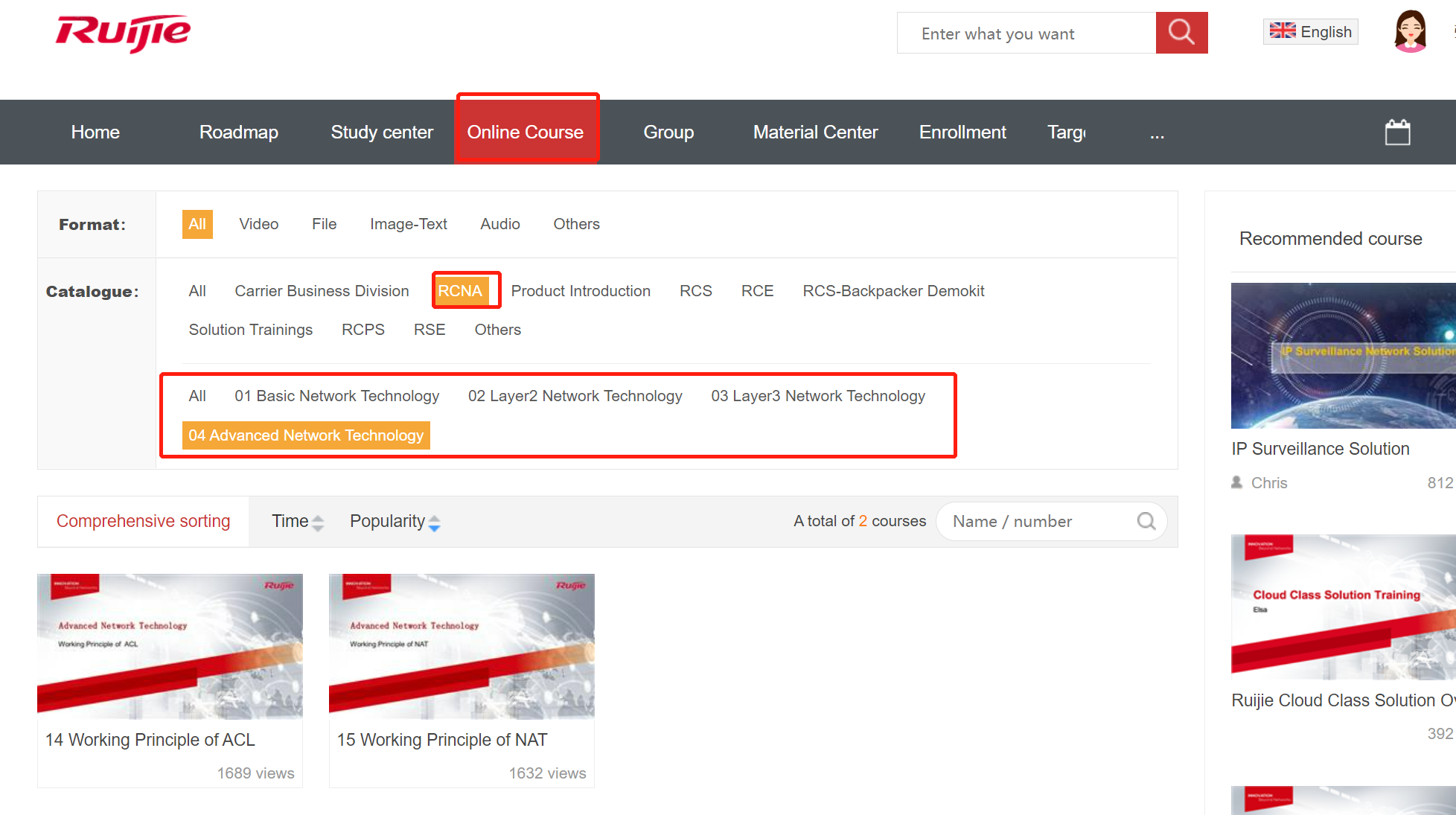The width and height of the screenshot is (1456, 815).
Task: Click author name Chris
Action: coord(1269,483)
